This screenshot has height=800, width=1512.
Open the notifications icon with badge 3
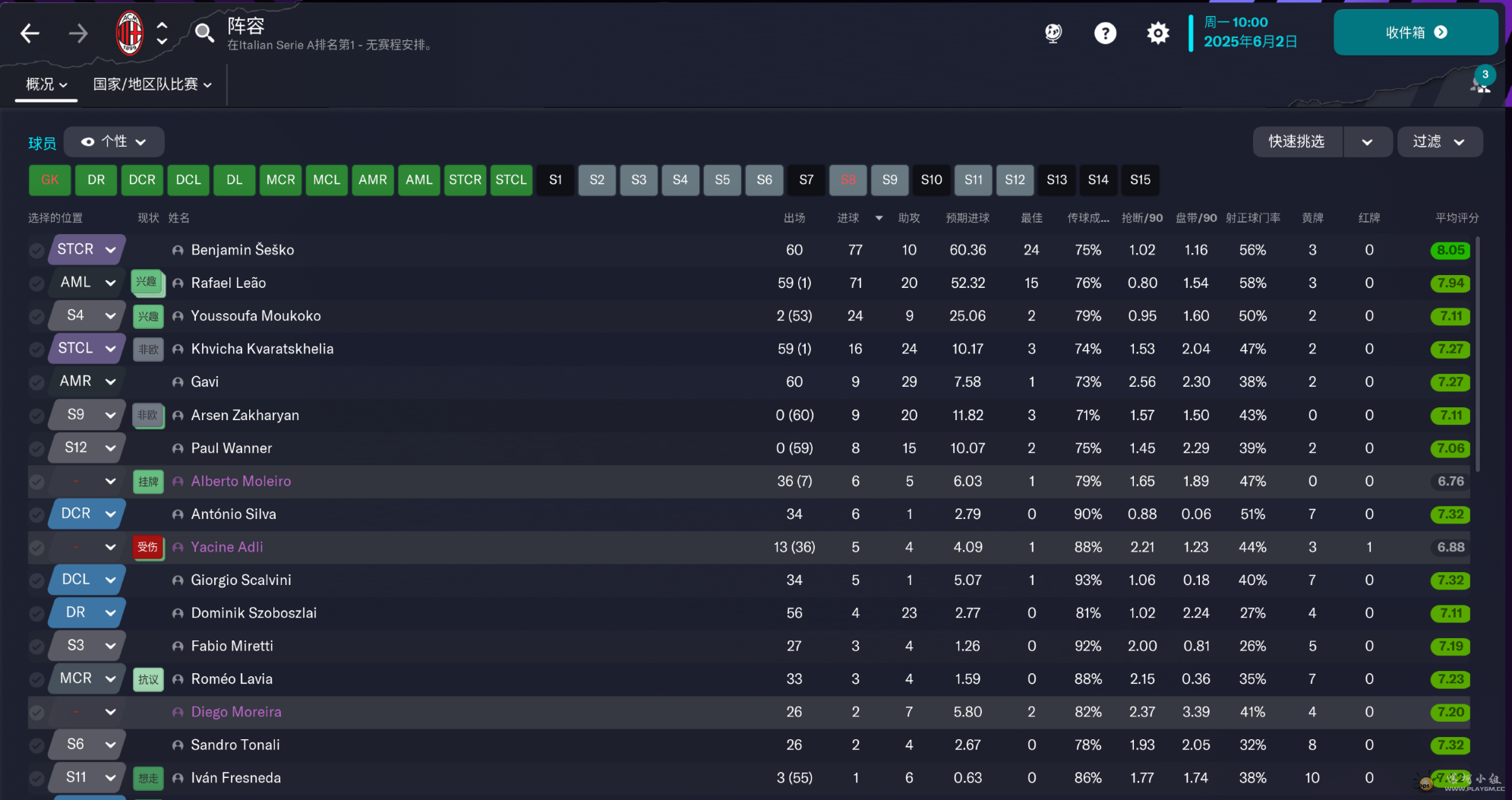click(1480, 82)
